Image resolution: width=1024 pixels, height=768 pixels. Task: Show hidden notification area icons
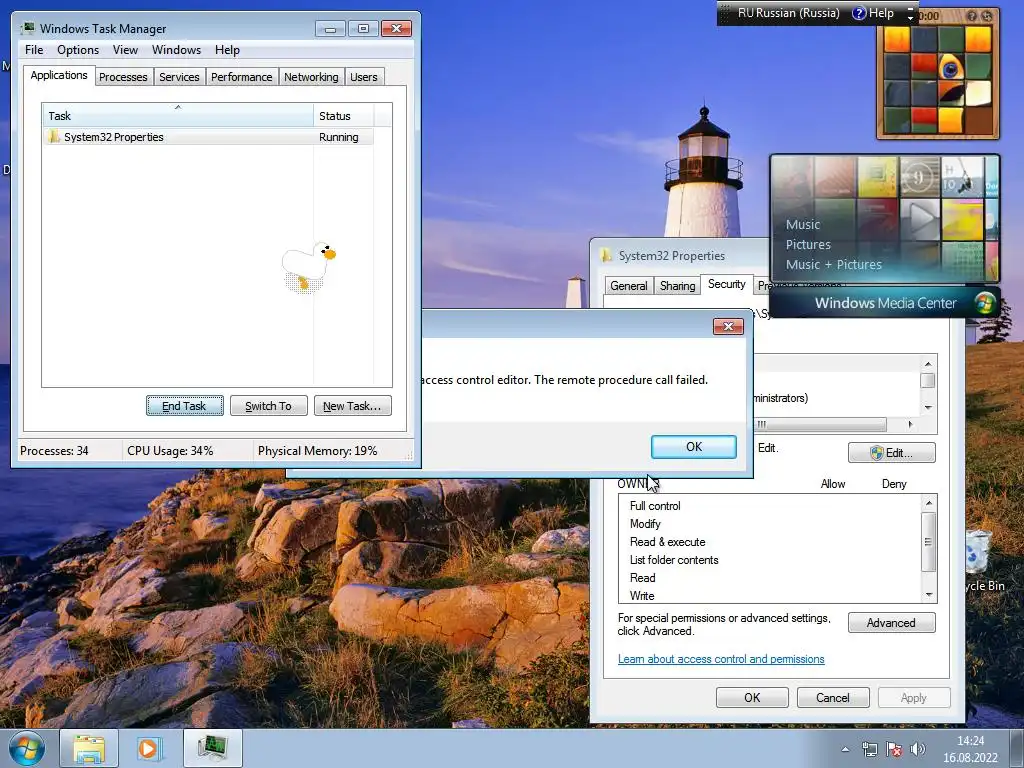pos(845,749)
